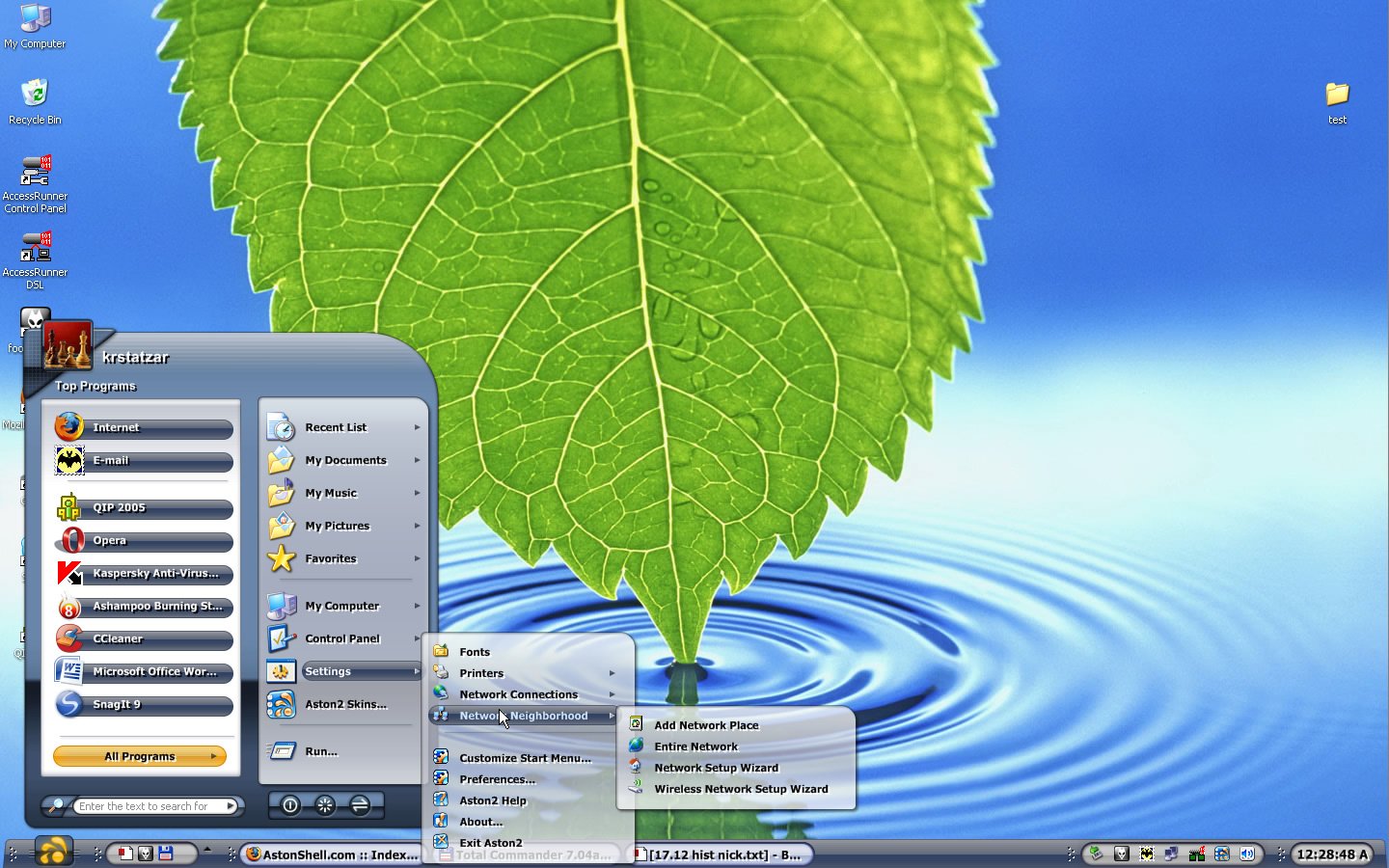The height and width of the screenshot is (868, 1389).
Task: Choose Wireless Network Setup Wizard
Action: point(740,789)
